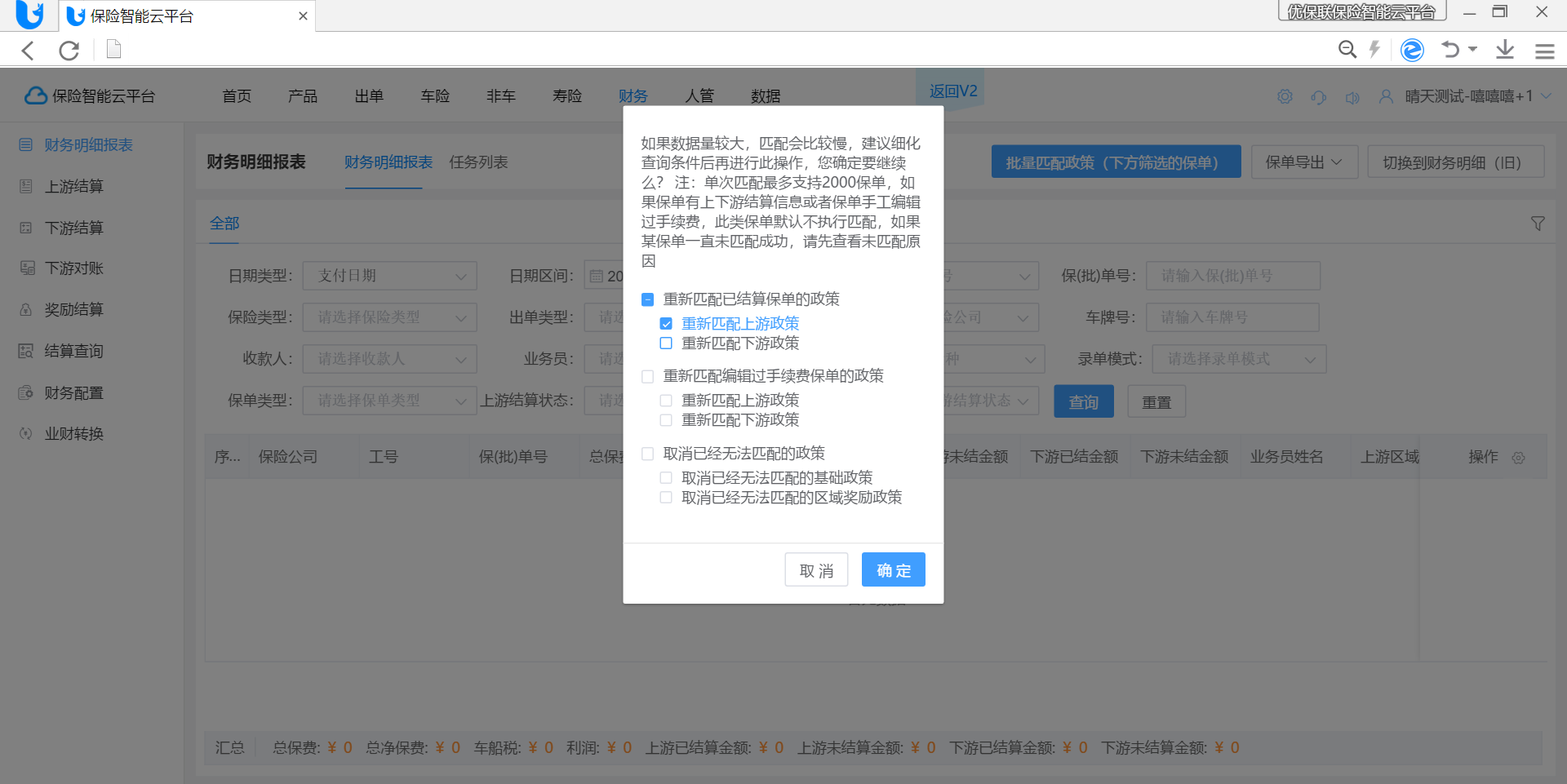
Task: Click the funnel filter icon
Action: pos(1538,224)
